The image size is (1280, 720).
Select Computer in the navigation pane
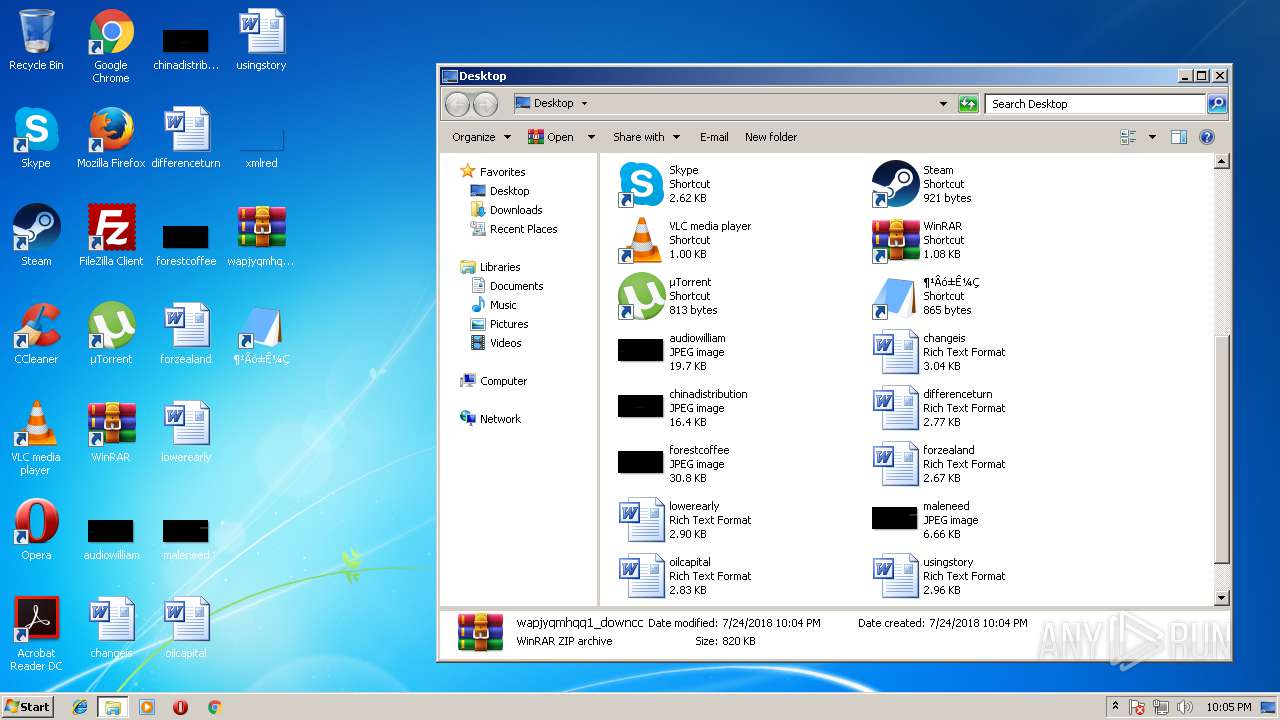coord(493,381)
